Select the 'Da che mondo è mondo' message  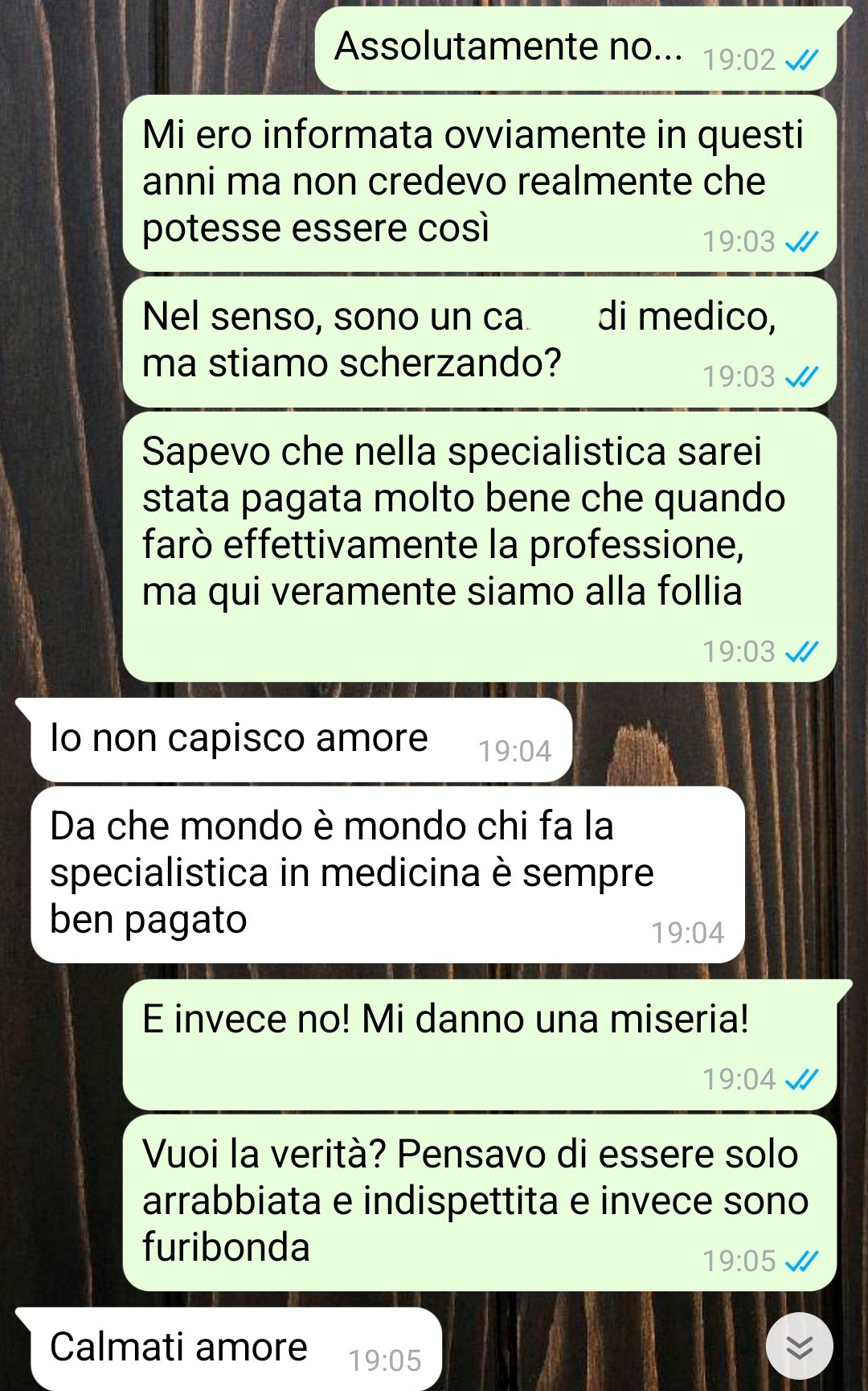pos(387,875)
